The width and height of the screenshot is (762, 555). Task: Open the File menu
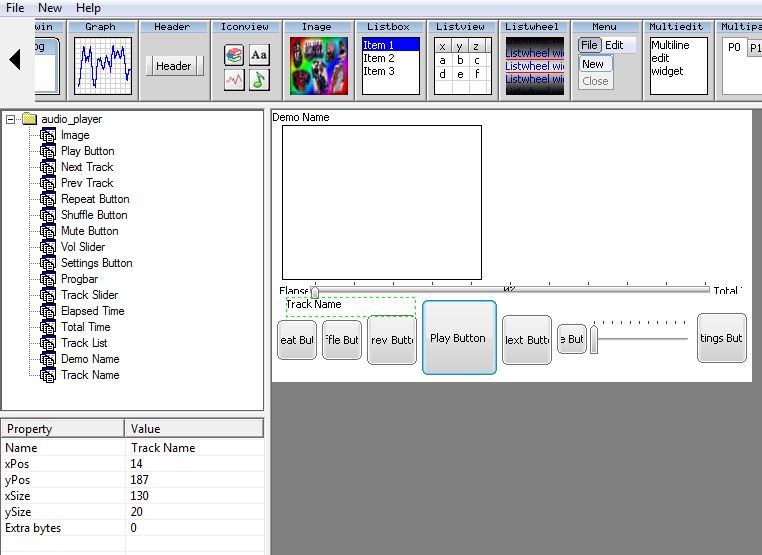pos(15,8)
